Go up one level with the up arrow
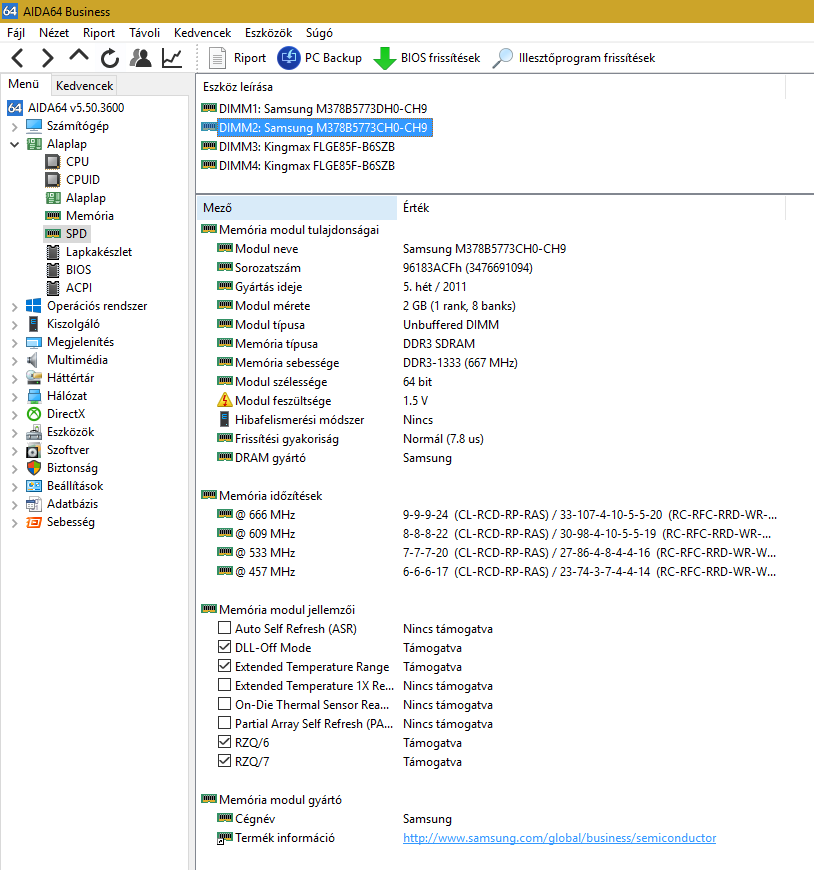This screenshot has width=814, height=870. (79, 57)
